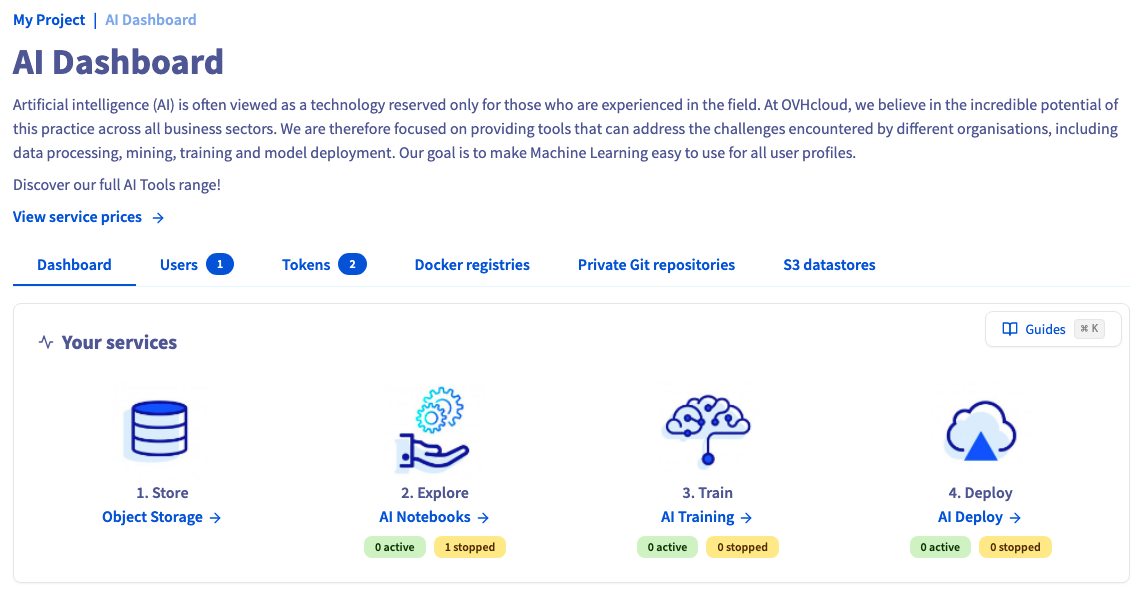The width and height of the screenshot is (1139, 589).
Task: Click the Store database icon
Action: pos(158,431)
